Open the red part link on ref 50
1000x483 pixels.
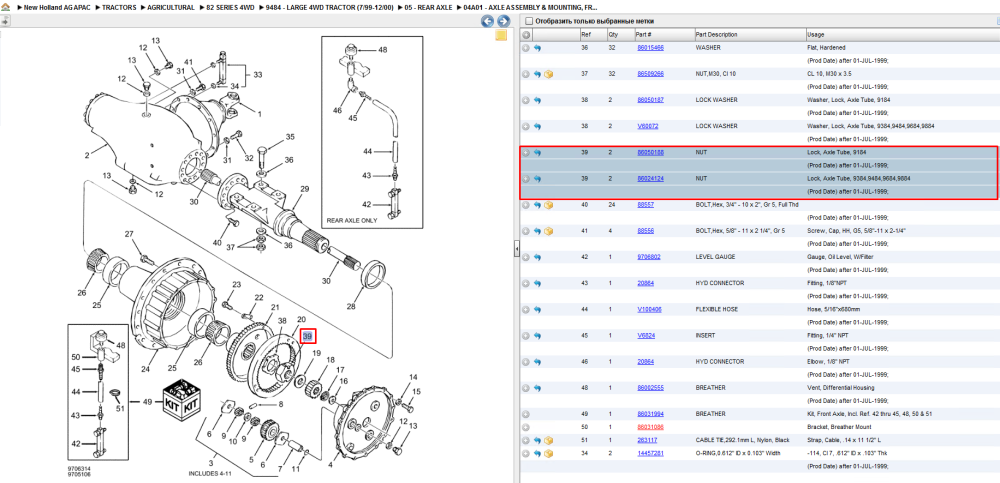coord(651,427)
